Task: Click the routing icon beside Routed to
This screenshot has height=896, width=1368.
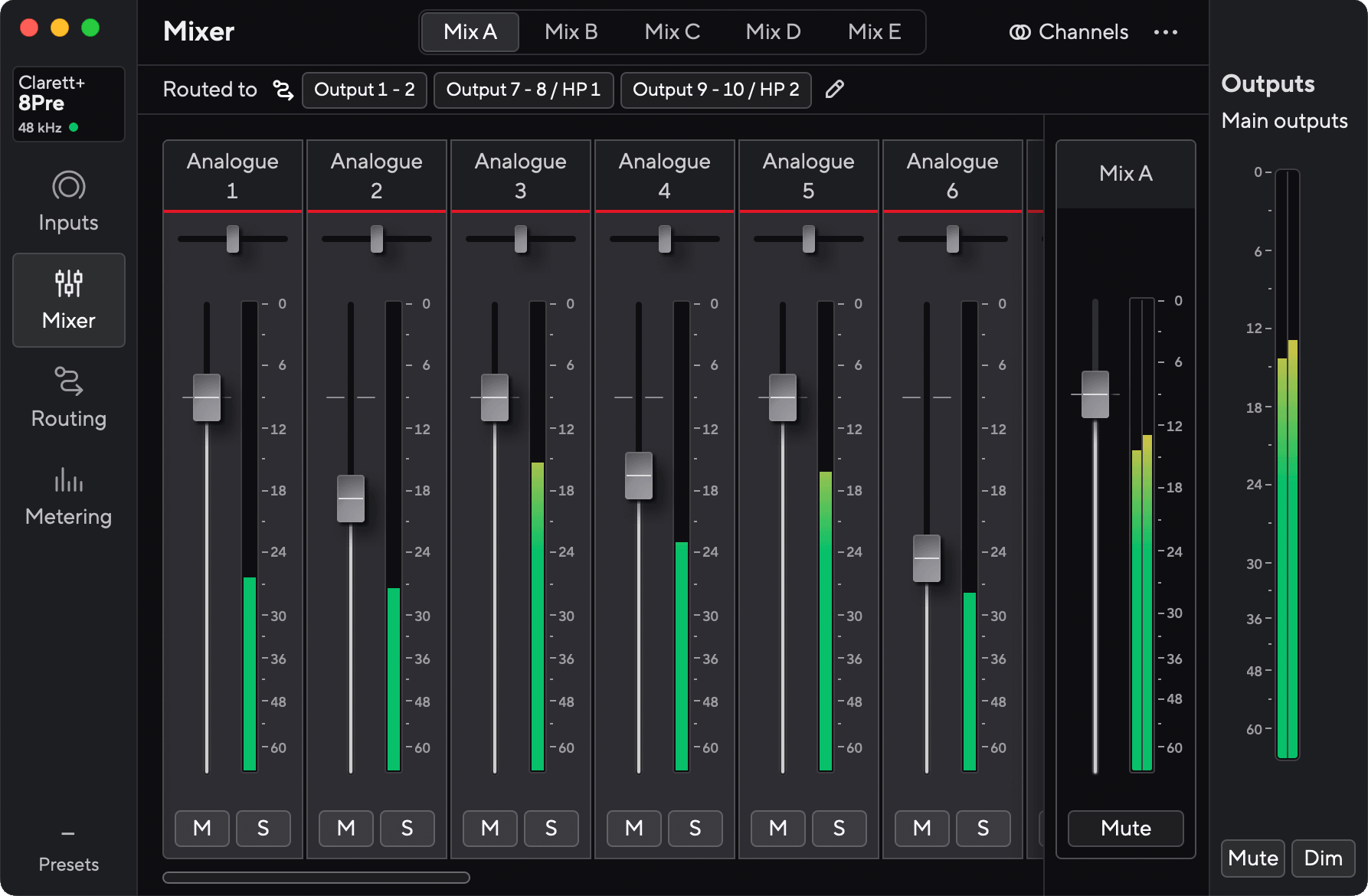Action: tap(283, 90)
